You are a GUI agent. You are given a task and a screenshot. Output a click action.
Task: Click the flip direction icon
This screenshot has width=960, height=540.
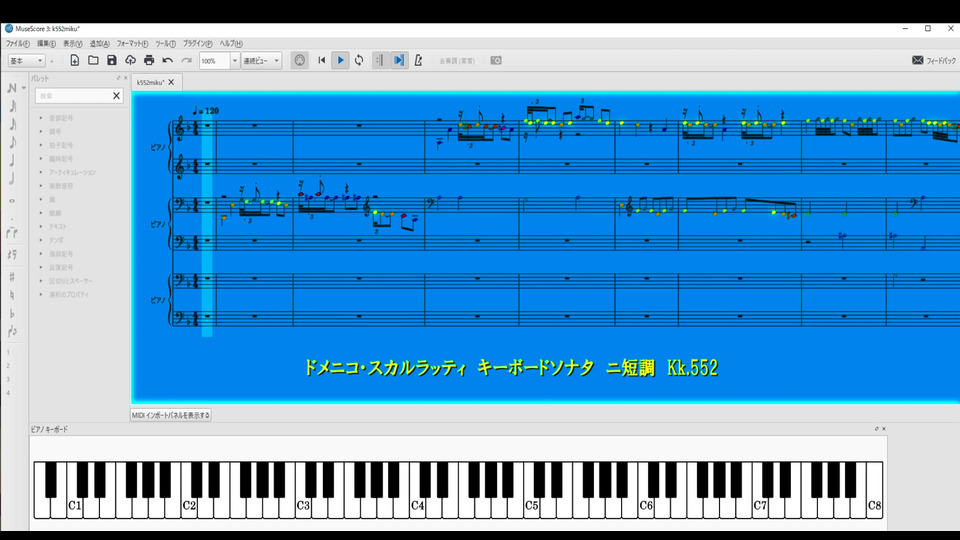click(12, 332)
